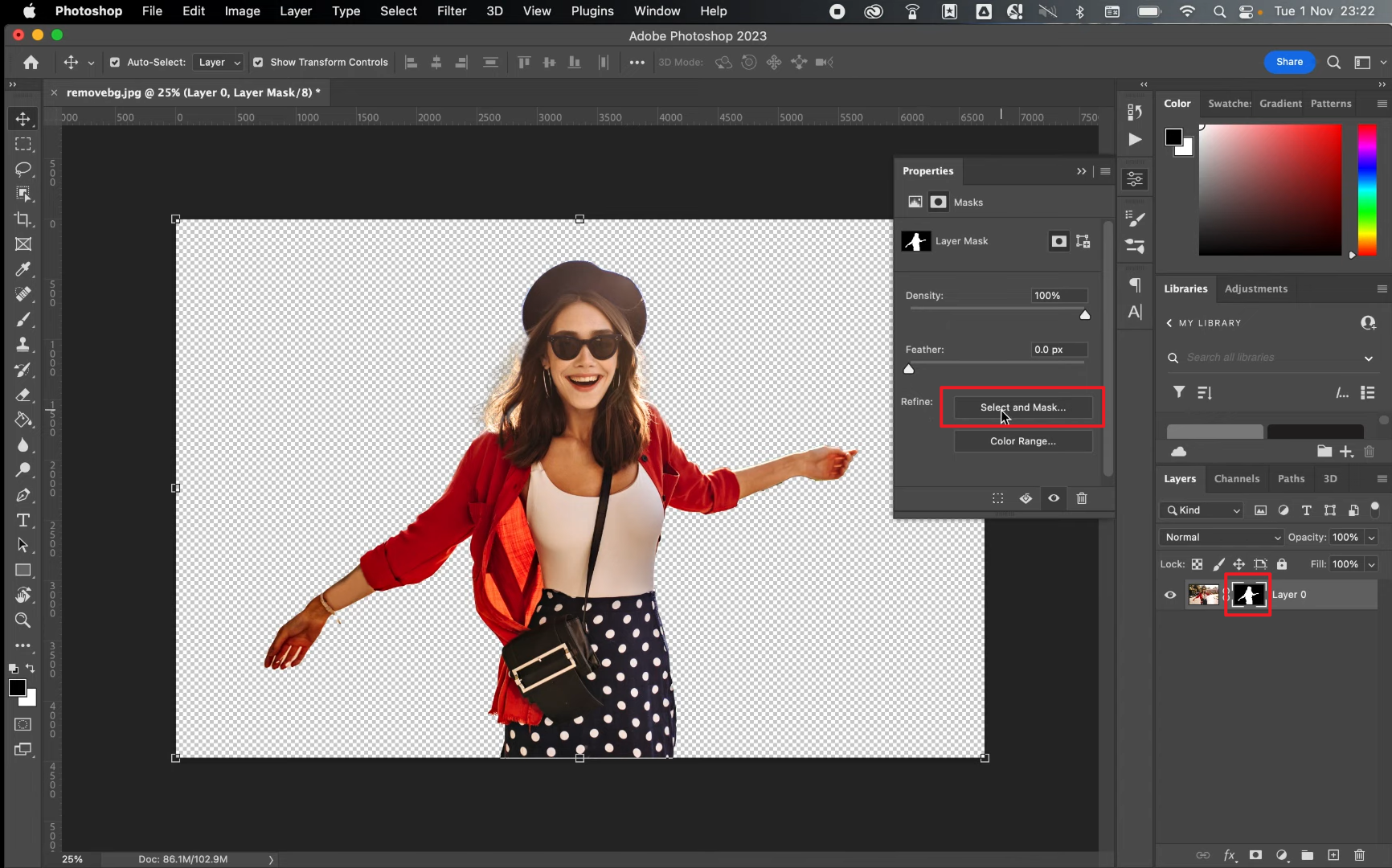Open the Filter menu

[x=451, y=11]
